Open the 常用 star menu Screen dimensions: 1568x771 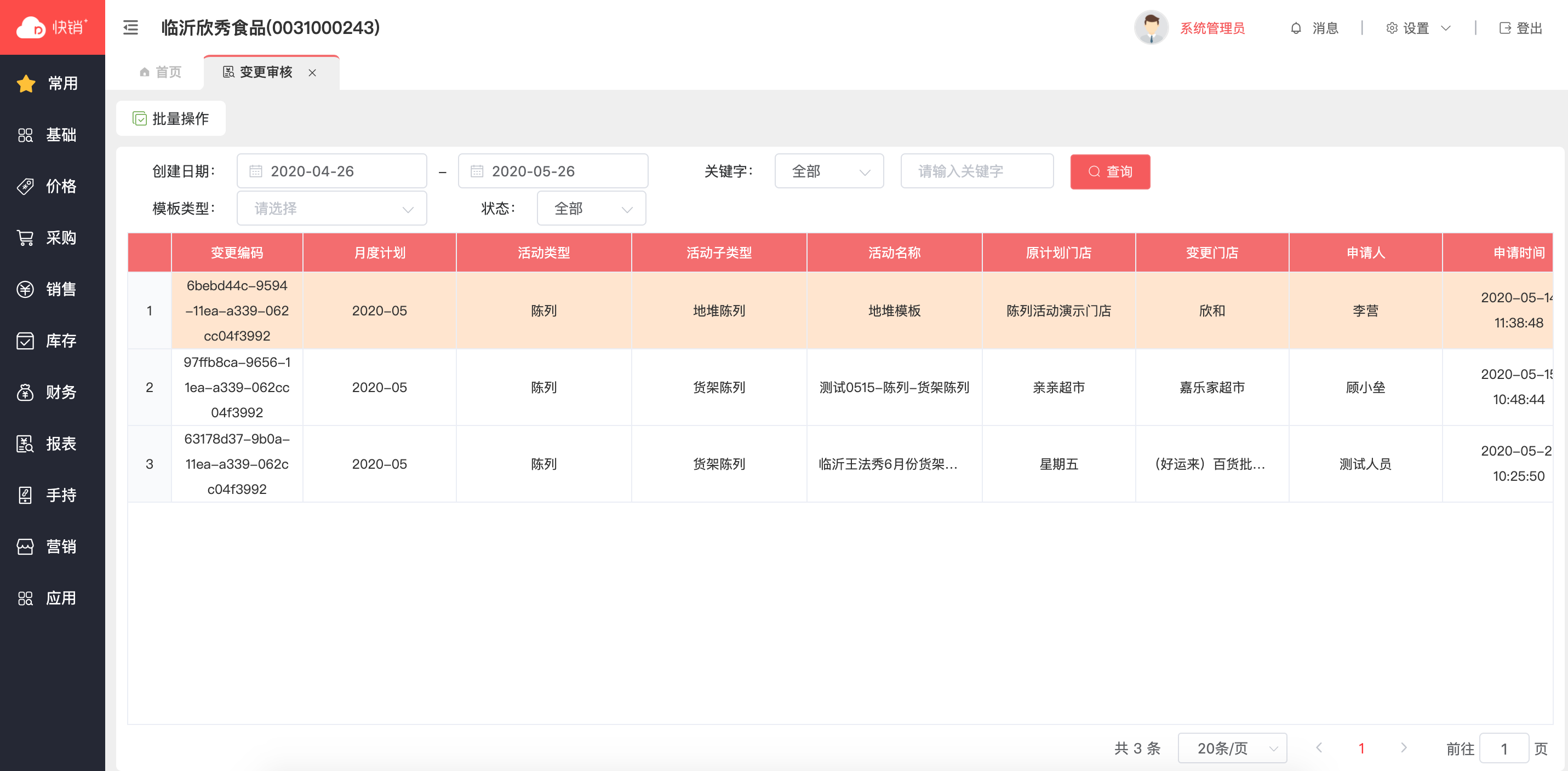click(53, 83)
